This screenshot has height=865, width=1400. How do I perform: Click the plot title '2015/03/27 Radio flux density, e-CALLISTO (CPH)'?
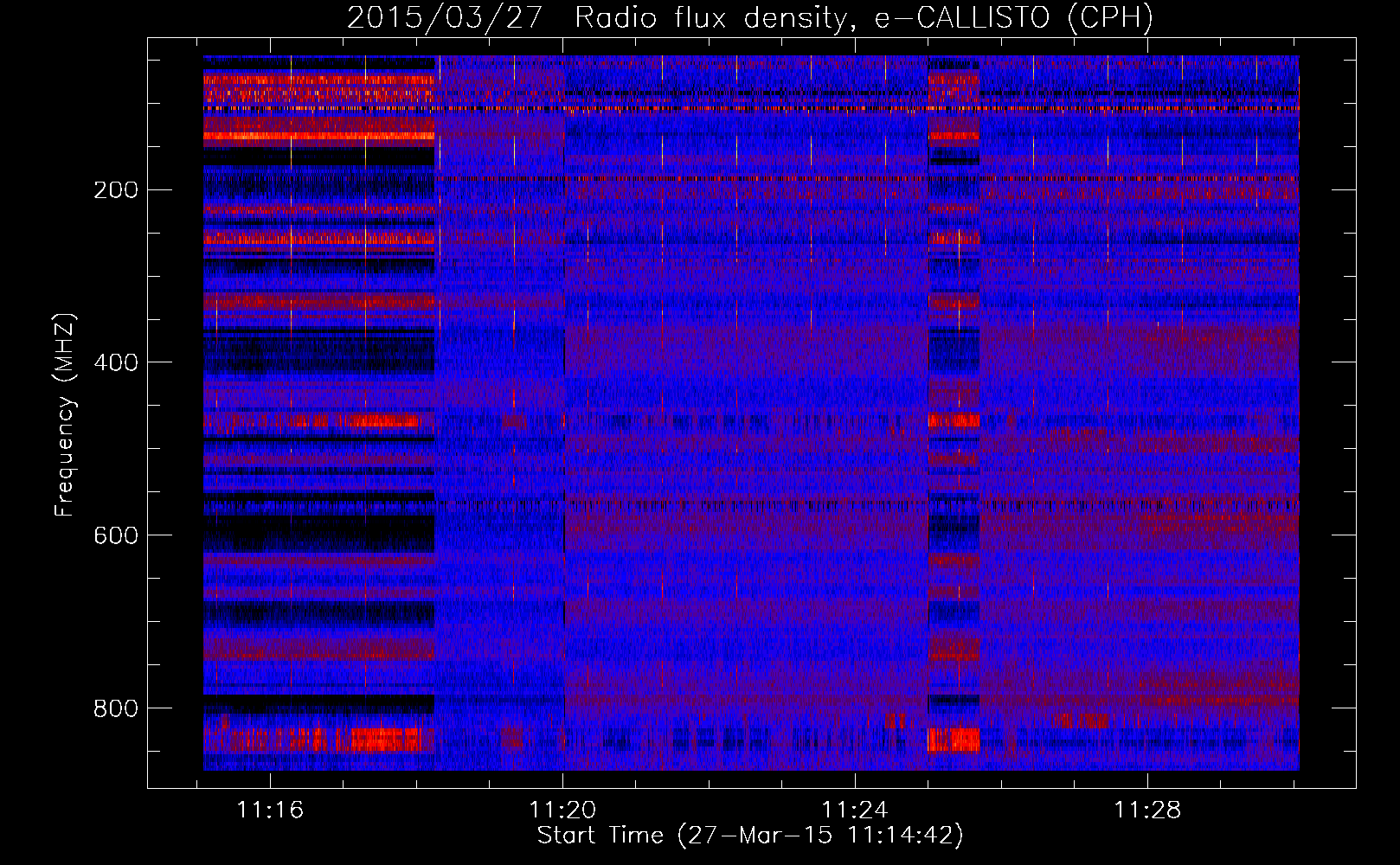pos(750,17)
